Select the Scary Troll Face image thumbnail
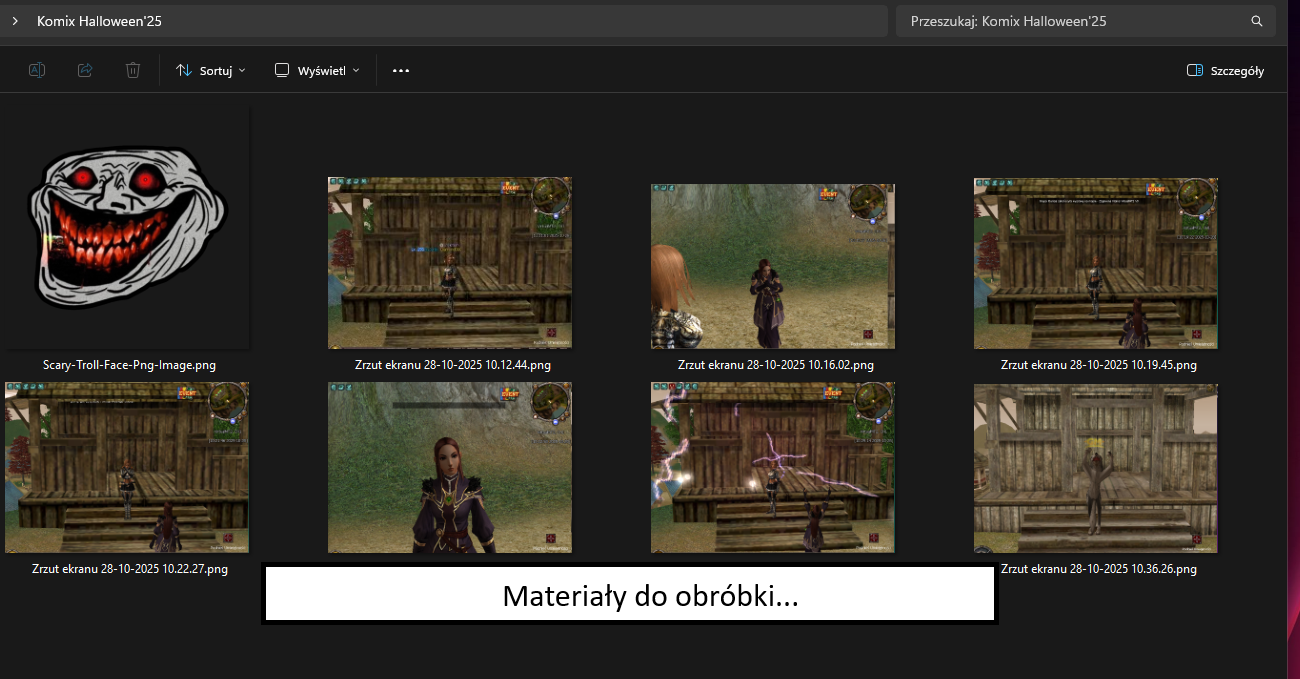This screenshot has width=1300, height=679. click(x=127, y=228)
